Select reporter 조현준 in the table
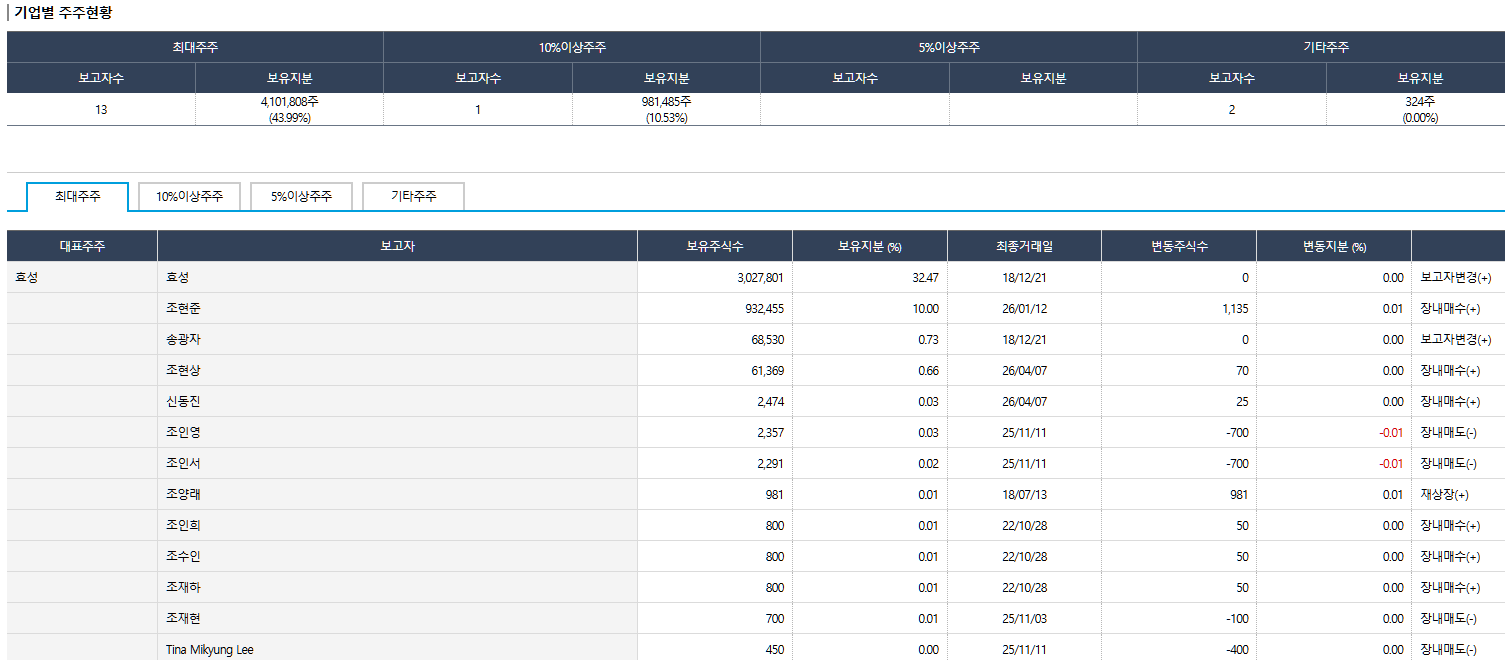 click(184, 309)
